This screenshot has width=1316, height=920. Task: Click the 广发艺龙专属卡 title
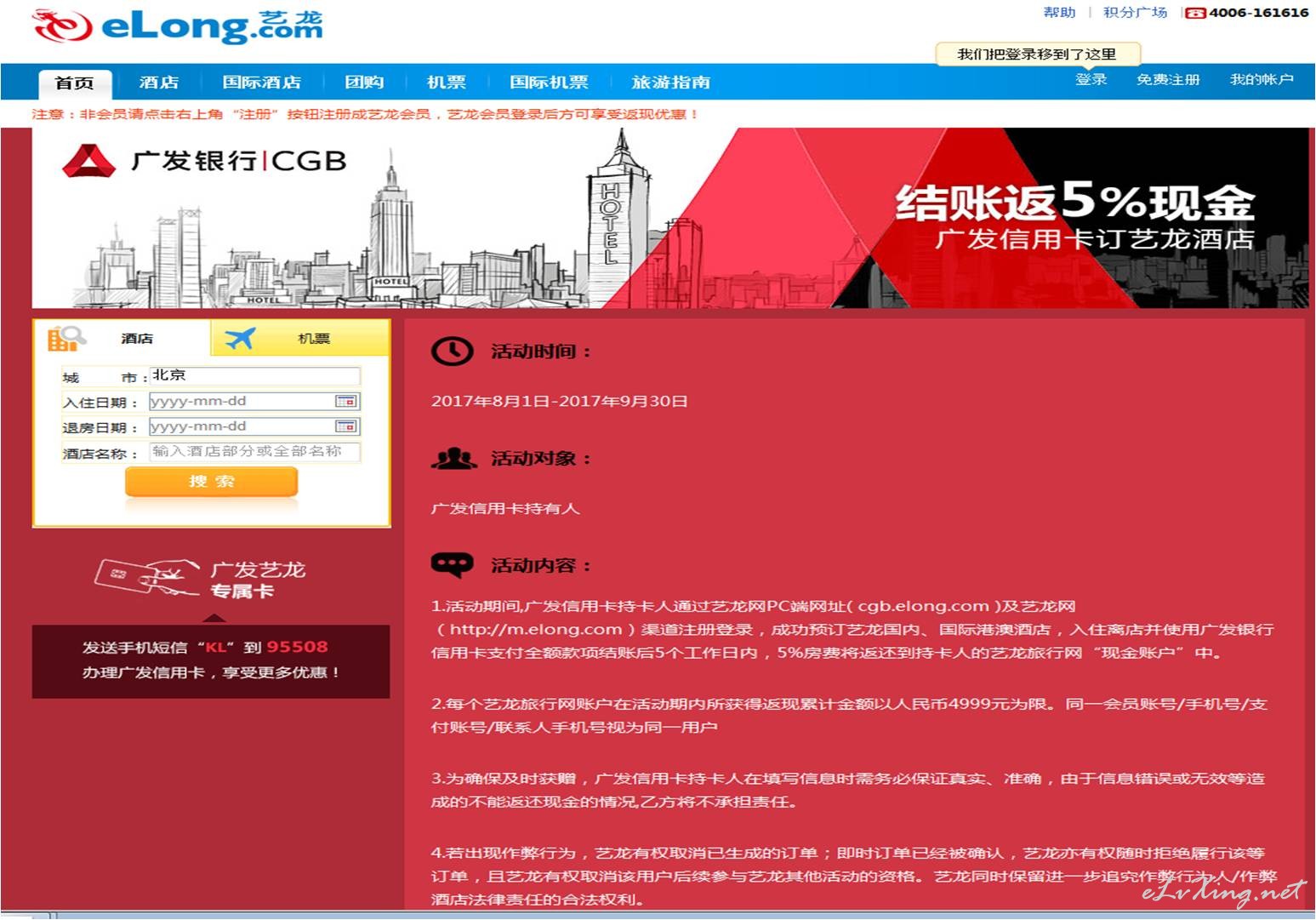click(258, 580)
